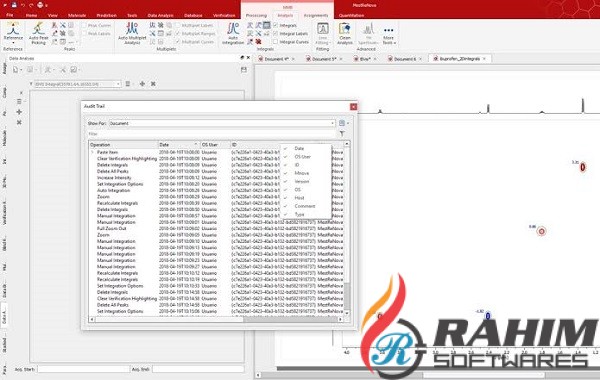This screenshot has width=600, height=380.
Task: Click the Audit Trail vertical scrollbar thumb
Action: point(347,296)
